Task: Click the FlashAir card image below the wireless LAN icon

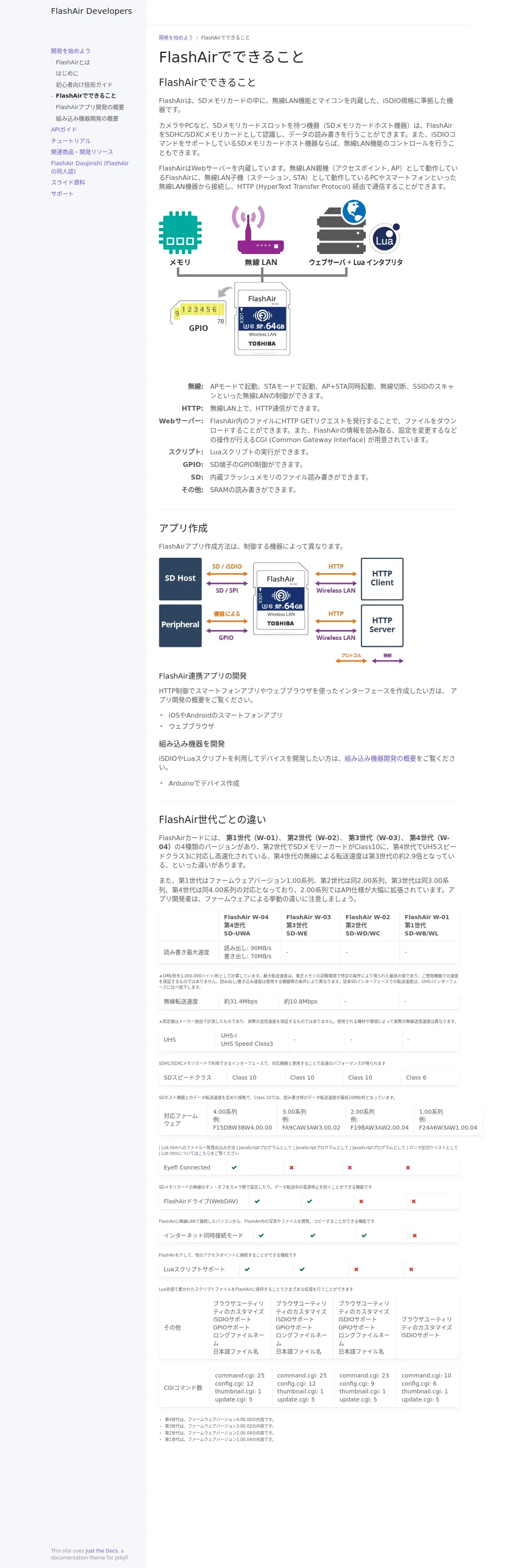Action: [262, 319]
